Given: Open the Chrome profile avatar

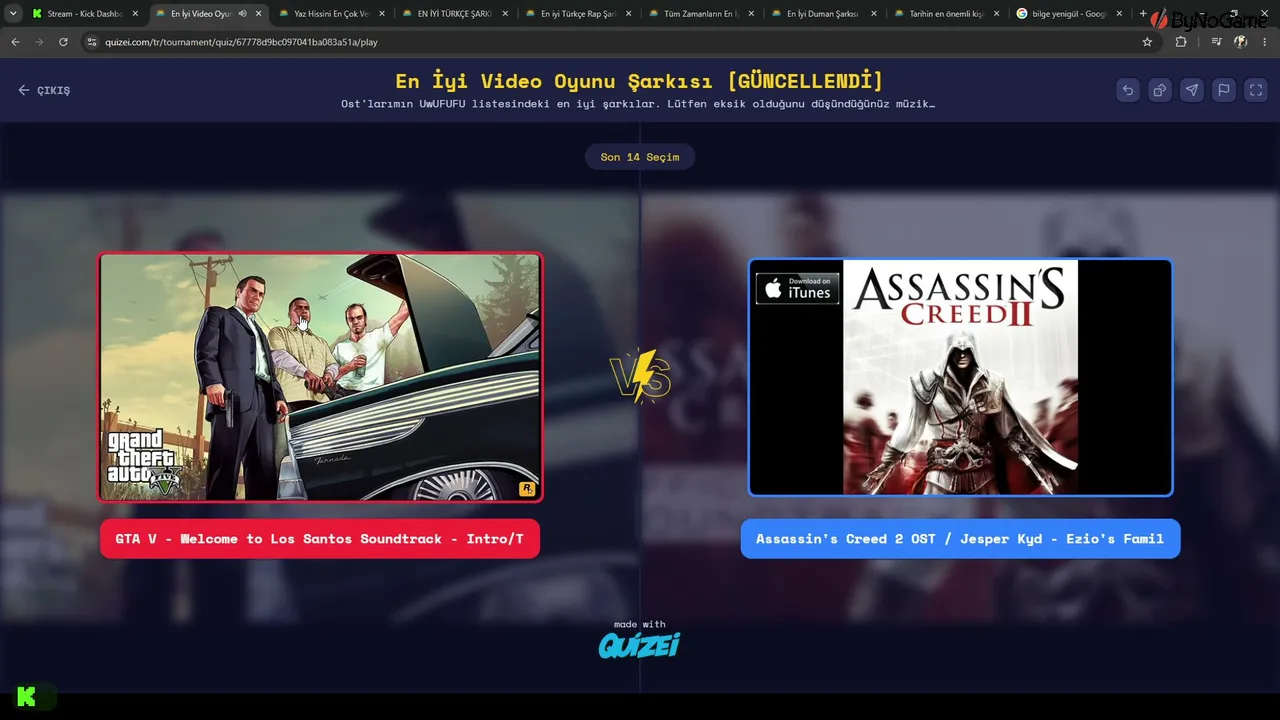Looking at the screenshot, I should pyautogui.click(x=1241, y=42).
